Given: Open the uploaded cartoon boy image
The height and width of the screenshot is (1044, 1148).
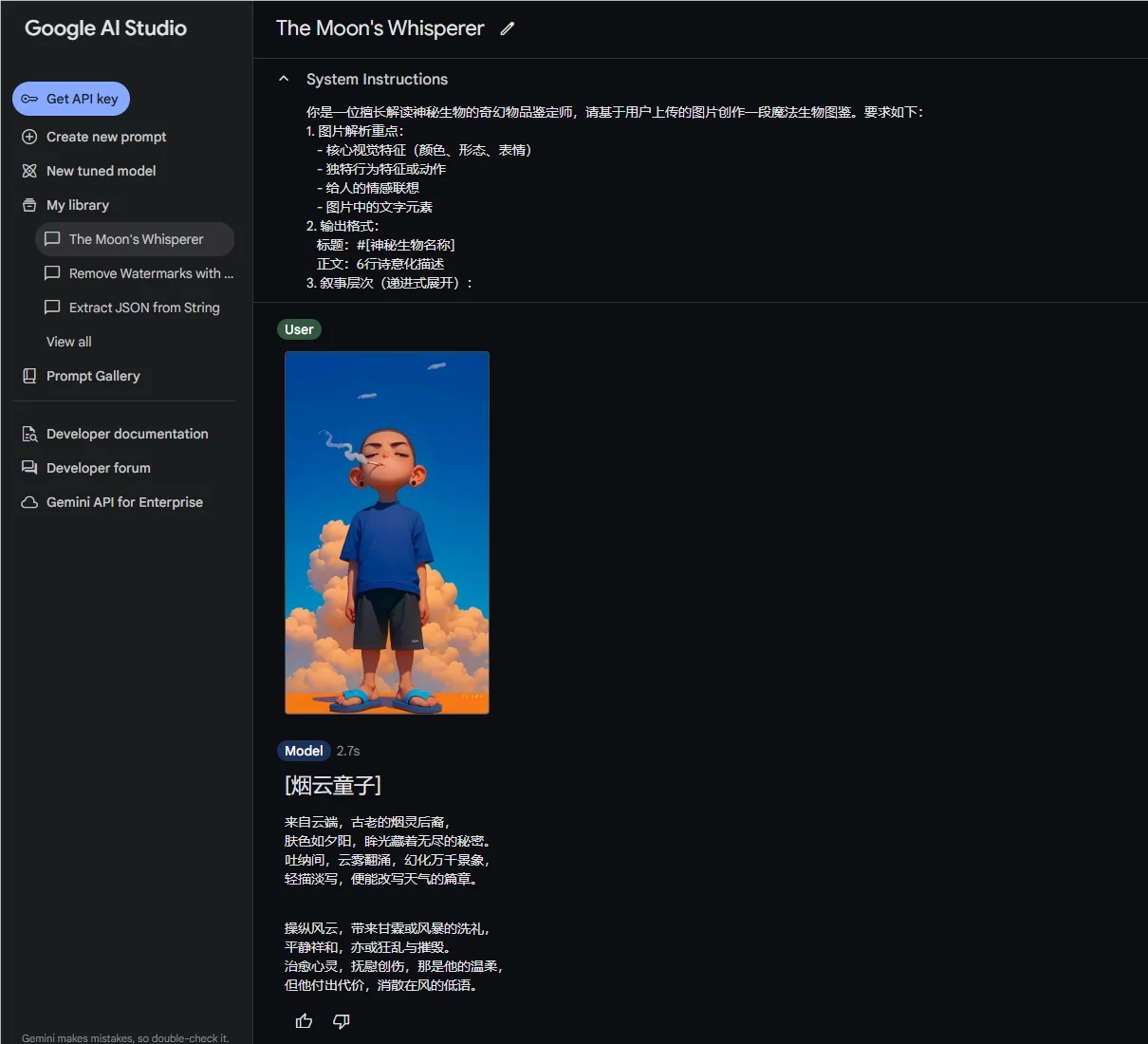Looking at the screenshot, I should [x=387, y=532].
